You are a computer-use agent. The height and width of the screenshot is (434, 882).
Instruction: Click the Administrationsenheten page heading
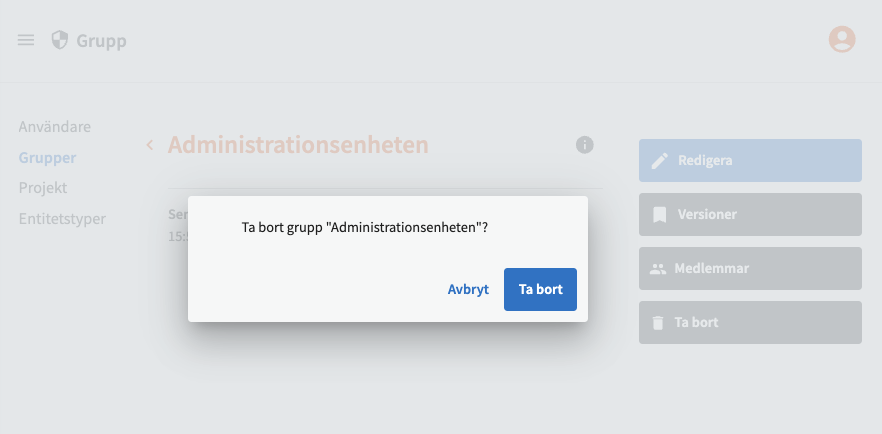point(298,145)
